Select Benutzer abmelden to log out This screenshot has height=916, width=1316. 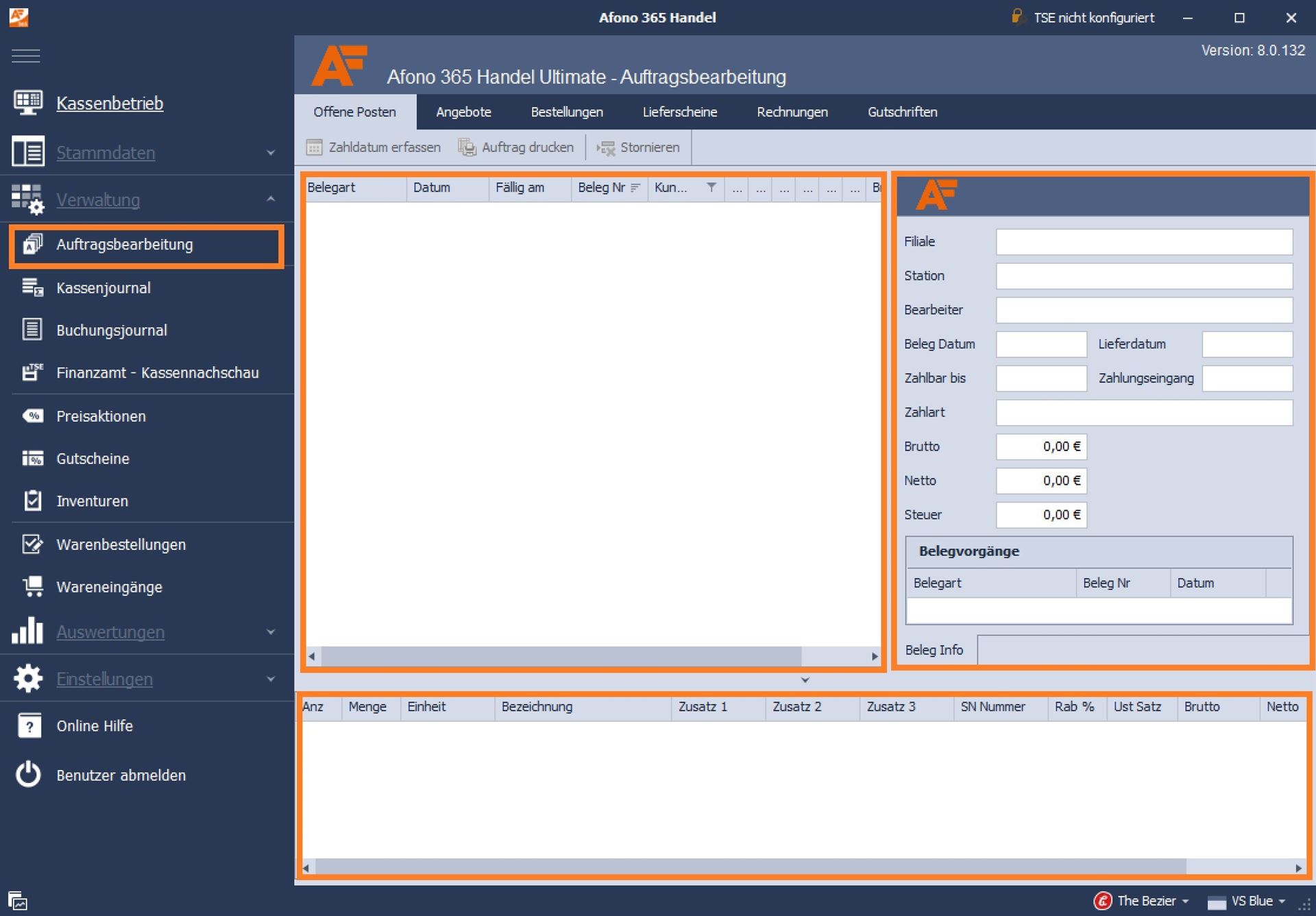tap(121, 775)
